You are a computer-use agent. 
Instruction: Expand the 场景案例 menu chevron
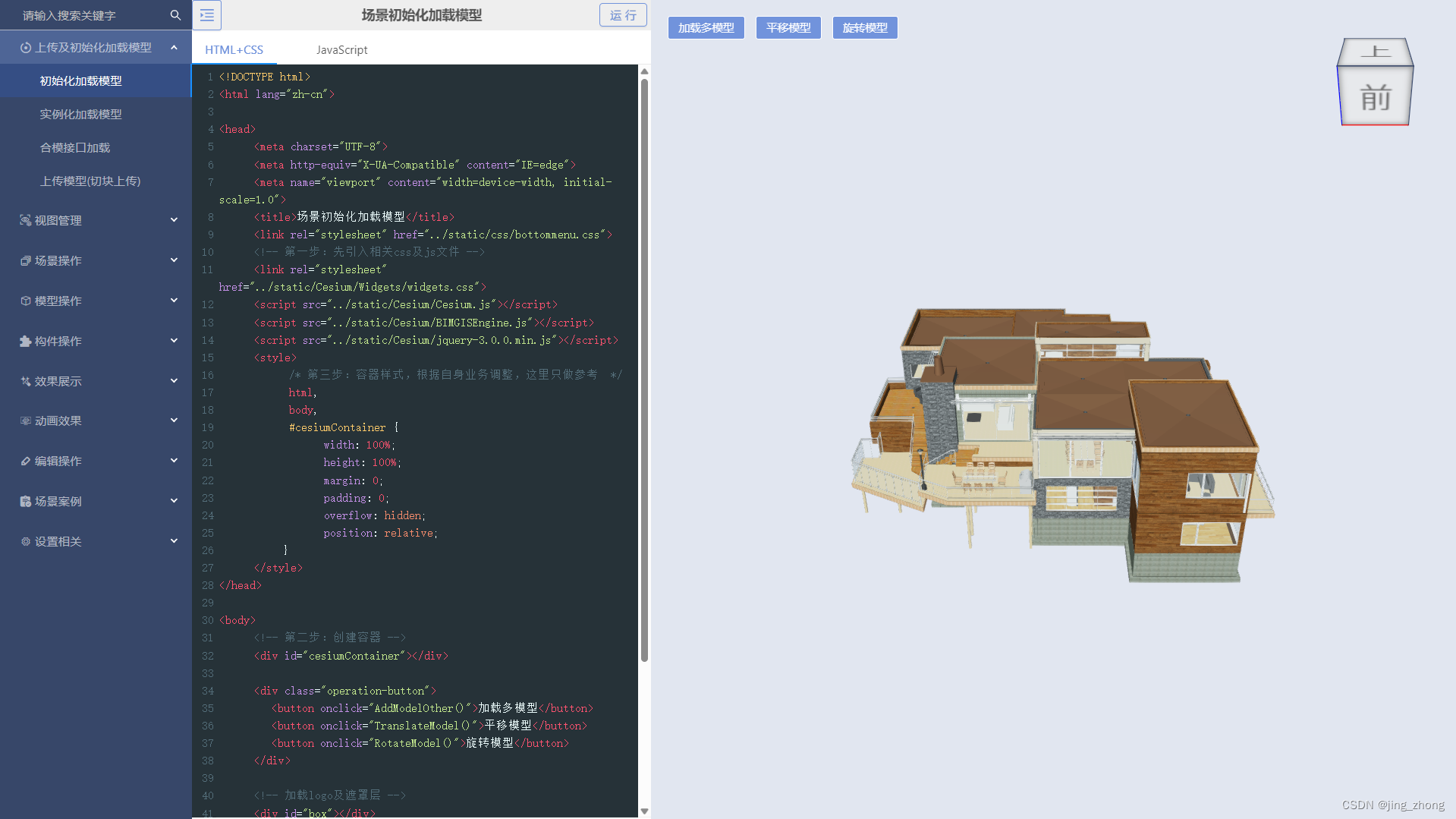pos(174,501)
